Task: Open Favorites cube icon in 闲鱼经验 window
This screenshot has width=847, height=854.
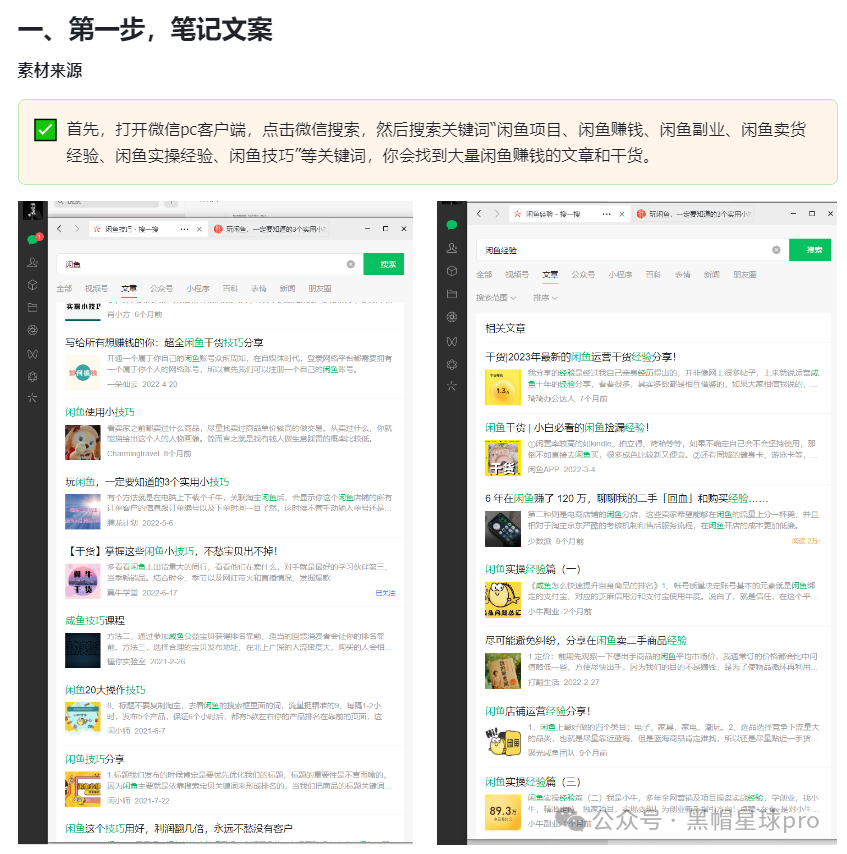Action: pos(452,271)
